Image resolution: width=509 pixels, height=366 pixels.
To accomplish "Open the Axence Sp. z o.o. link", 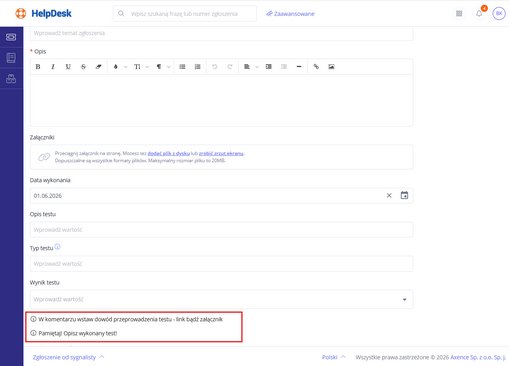I will click(478, 357).
